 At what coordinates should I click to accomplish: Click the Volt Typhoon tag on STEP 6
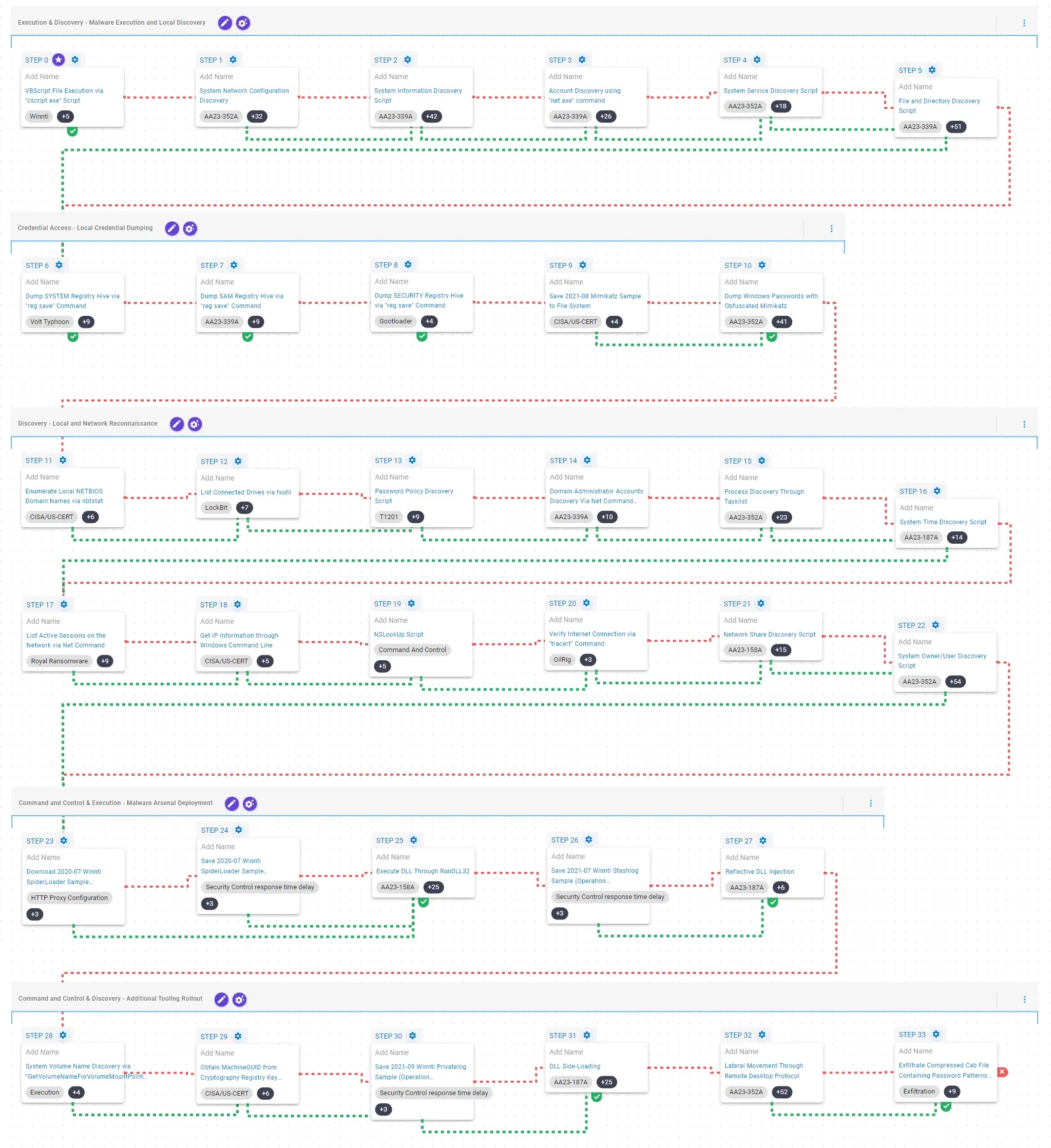(x=49, y=322)
